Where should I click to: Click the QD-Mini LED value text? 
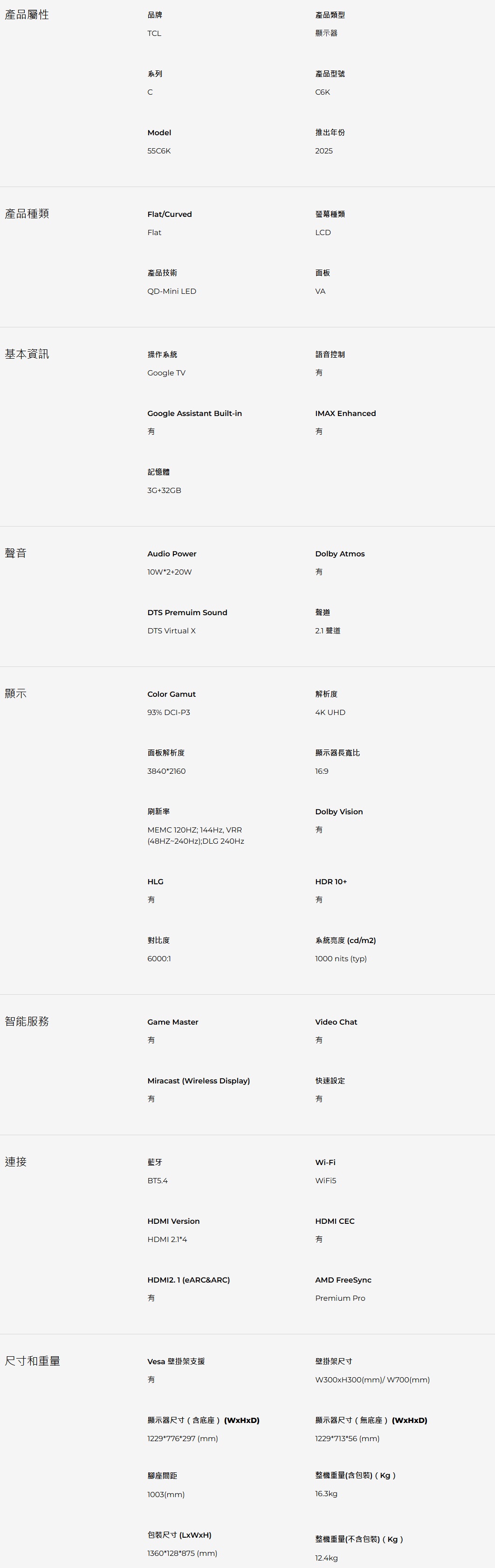[172, 291]
